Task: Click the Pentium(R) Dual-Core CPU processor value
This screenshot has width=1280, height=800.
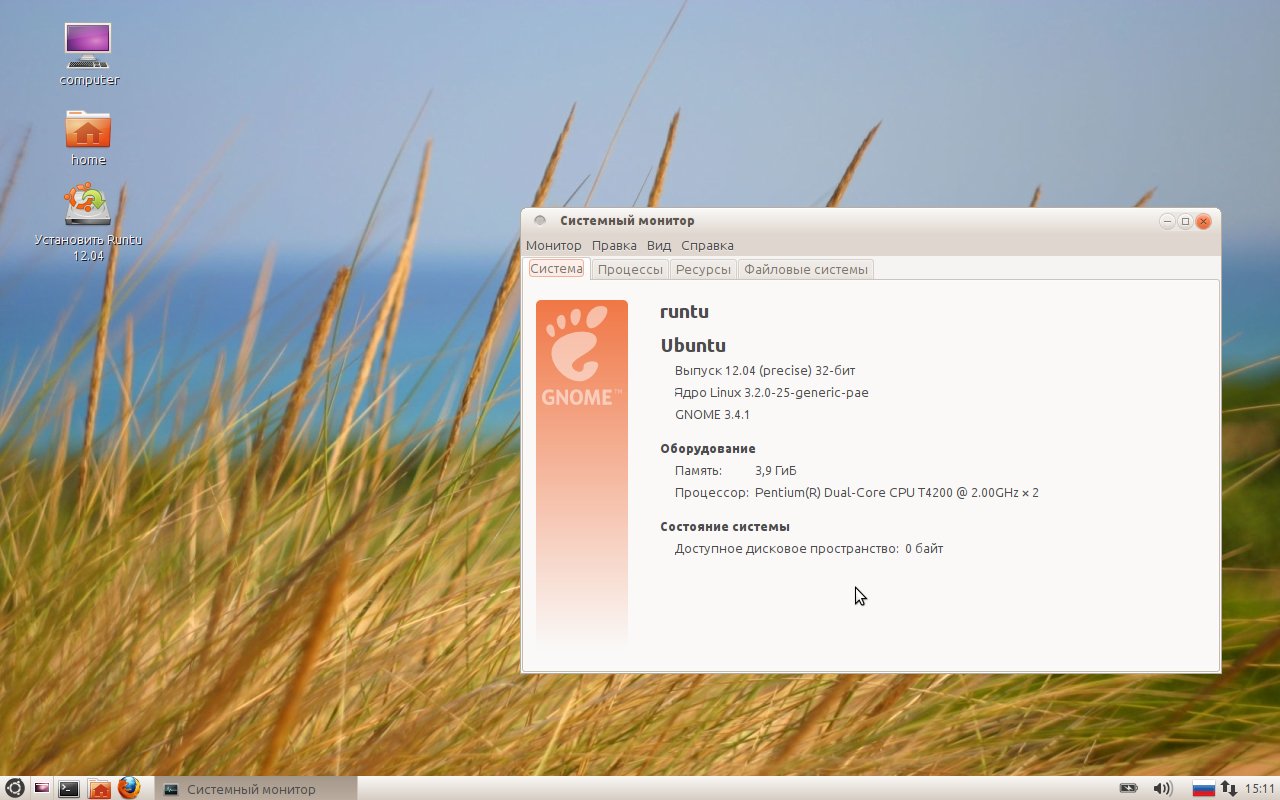Action: pos(896,493)
